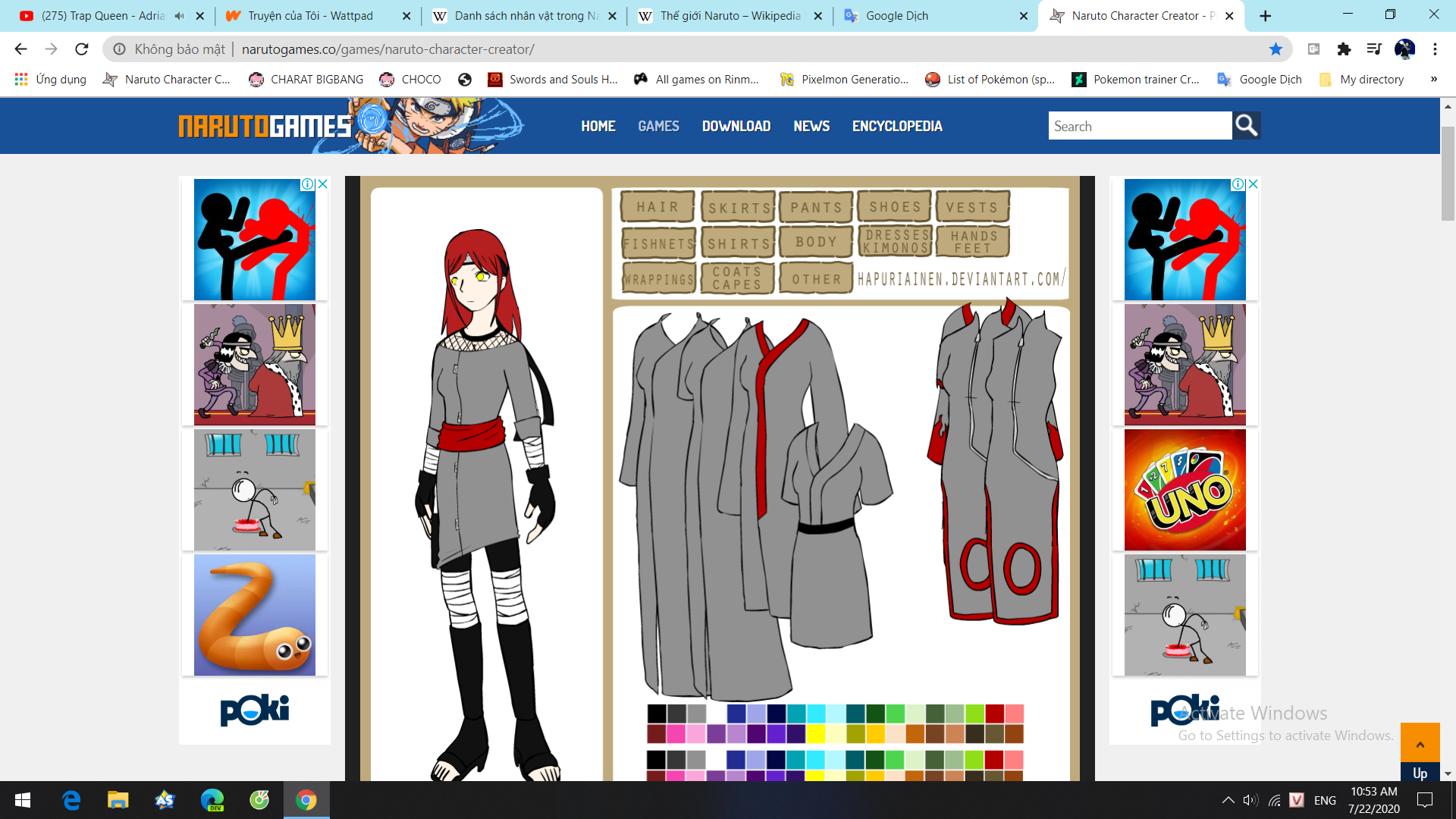
Task: Click the site Search input field
Action: [x=1139, y=126]
